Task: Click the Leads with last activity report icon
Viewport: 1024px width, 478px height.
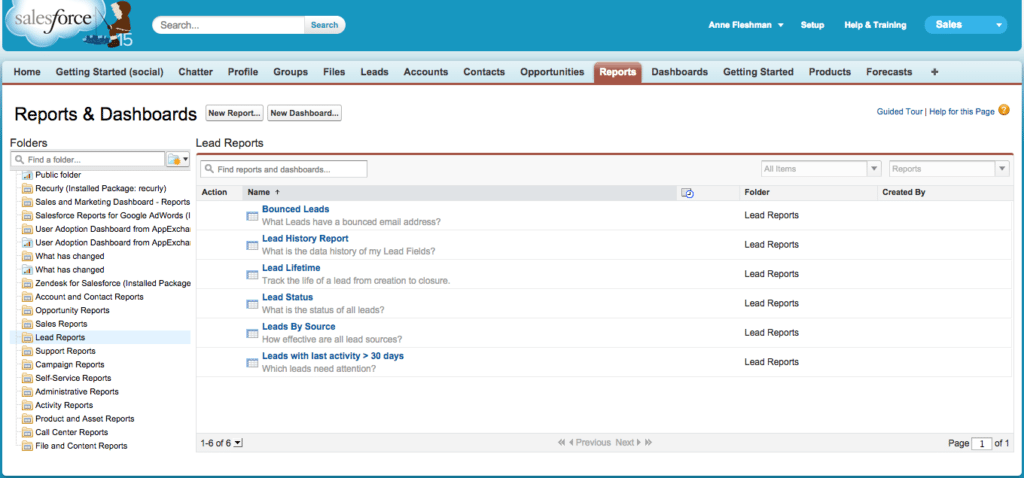Action: coord(252,363)
